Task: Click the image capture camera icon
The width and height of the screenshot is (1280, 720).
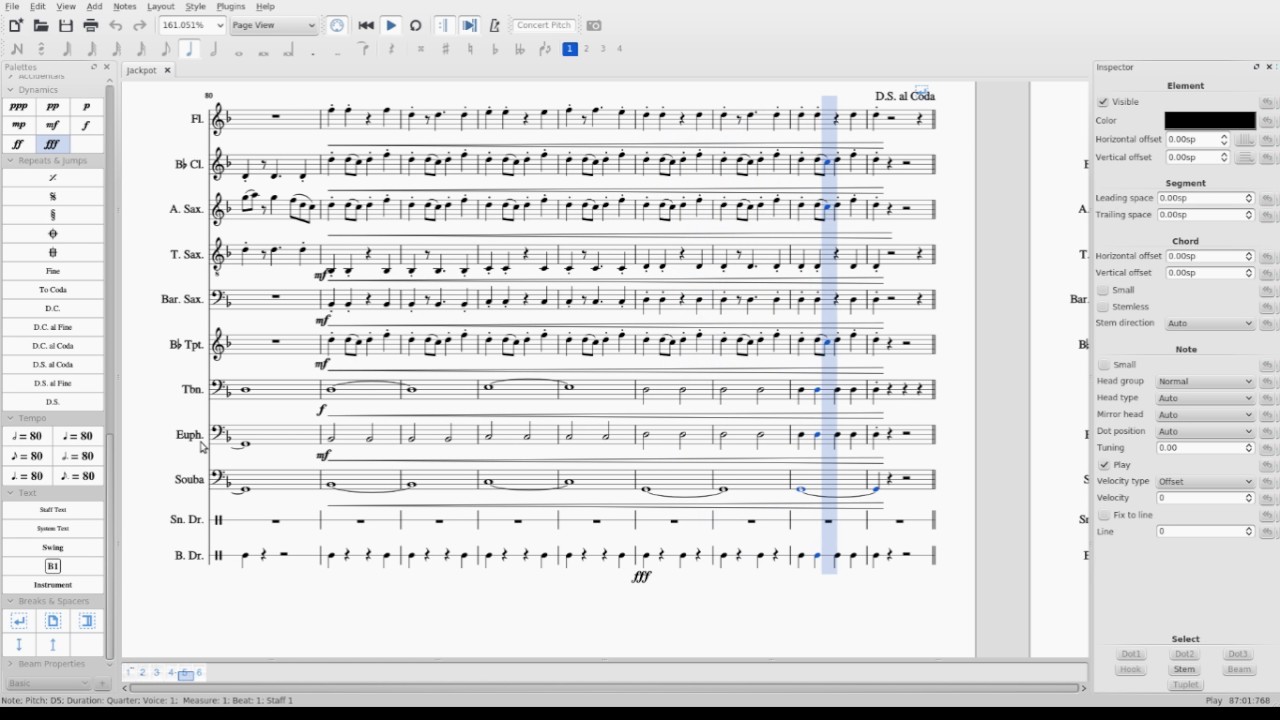Action: 594,25
